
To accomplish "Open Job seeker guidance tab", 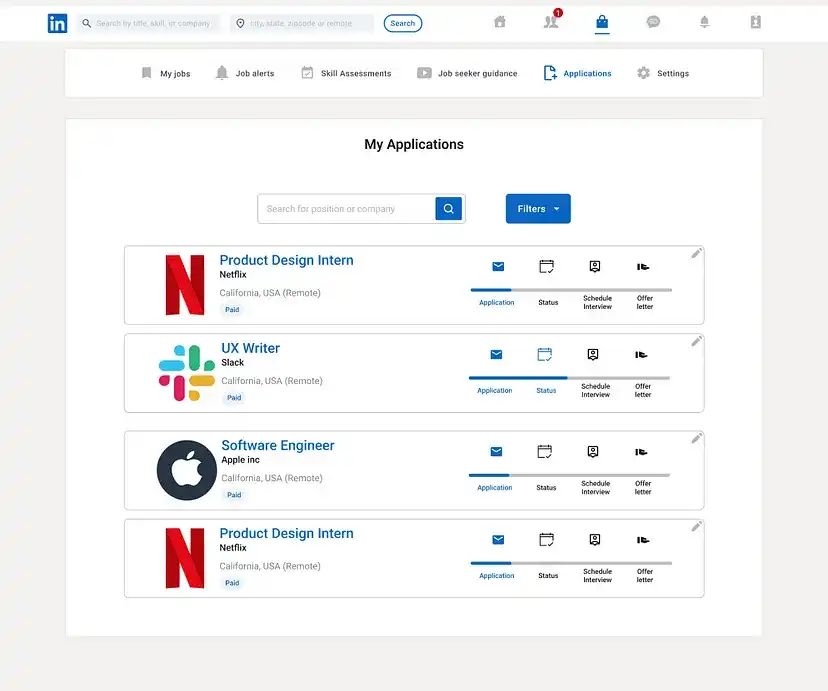I will tap(467, 73).
